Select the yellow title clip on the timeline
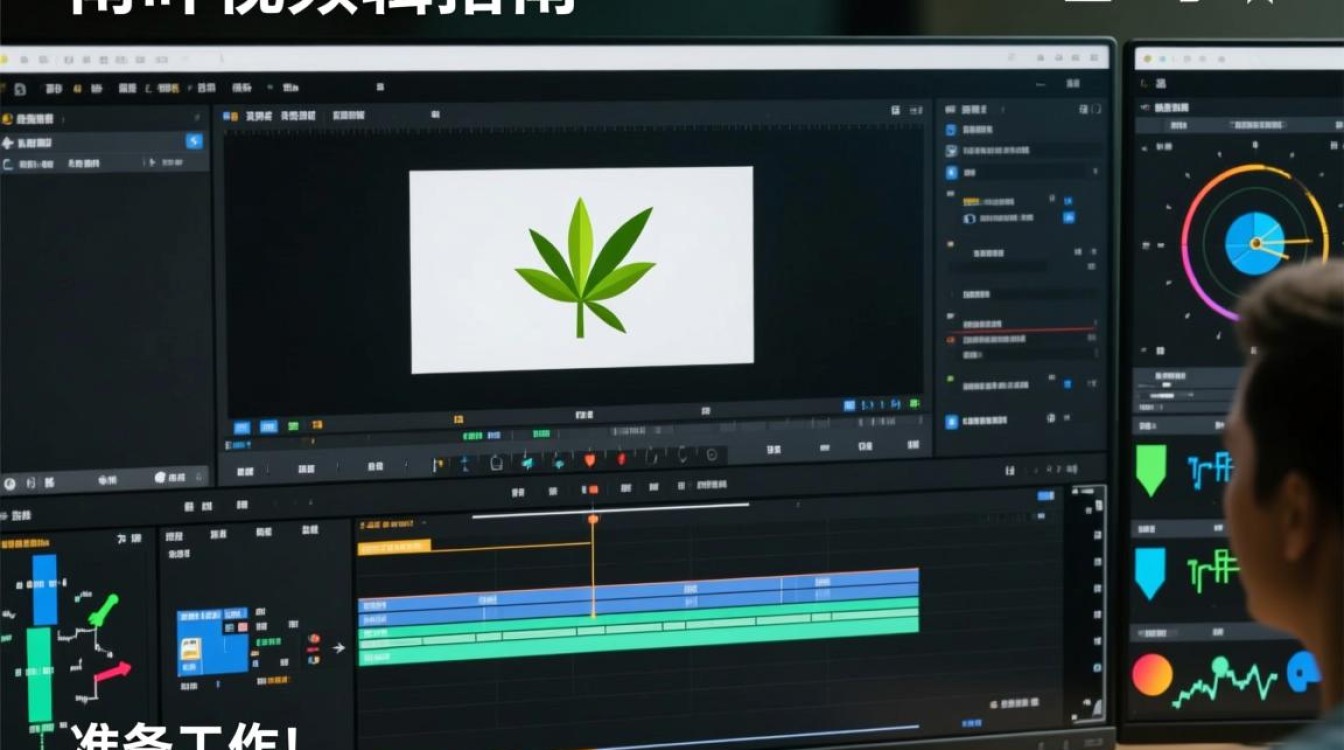This screenshot has height=750, width=1344. tap(394, 547)
